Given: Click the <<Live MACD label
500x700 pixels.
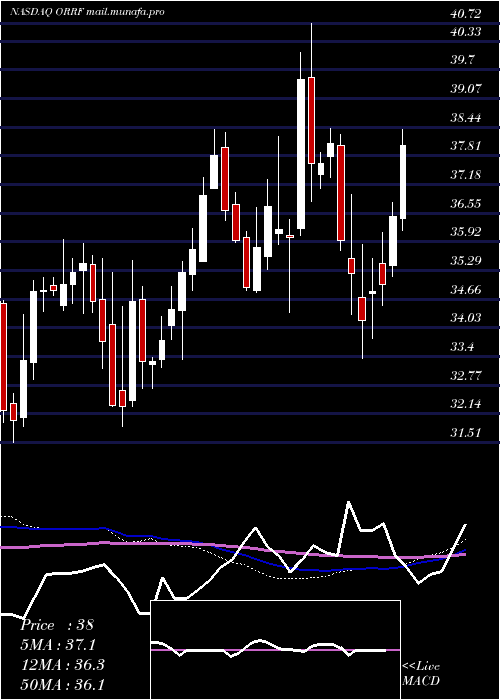Looking at the screenshot, I should tap(421, 674).
